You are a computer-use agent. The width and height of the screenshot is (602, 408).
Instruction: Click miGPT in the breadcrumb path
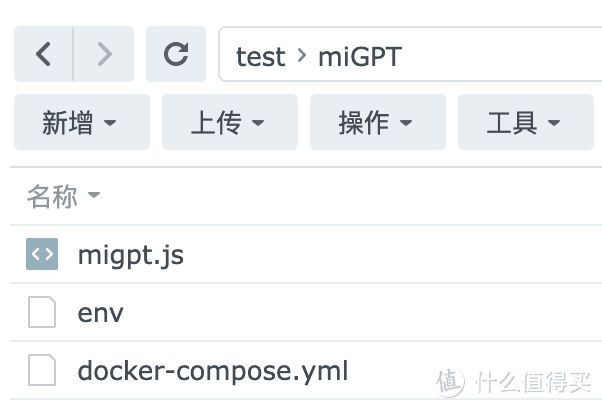(359, 57)
